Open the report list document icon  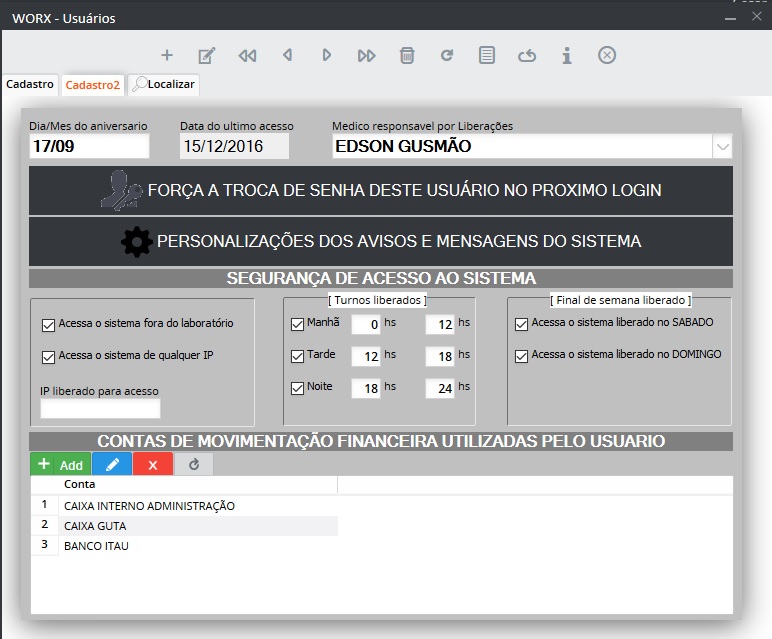point(487,55)
